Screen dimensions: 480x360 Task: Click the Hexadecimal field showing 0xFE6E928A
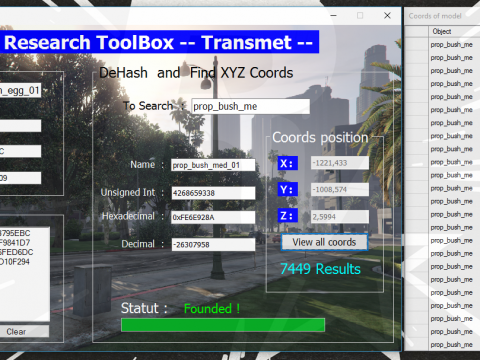(213, 217)
